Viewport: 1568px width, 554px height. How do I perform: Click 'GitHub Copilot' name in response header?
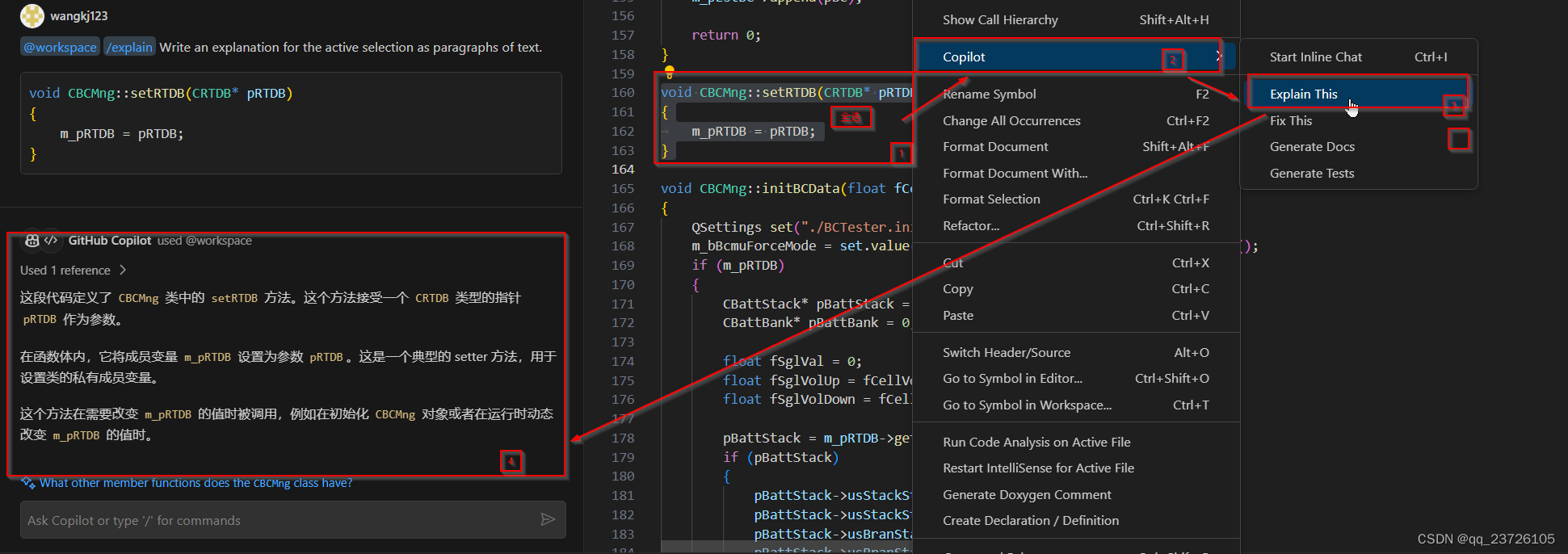click(110, 241)
